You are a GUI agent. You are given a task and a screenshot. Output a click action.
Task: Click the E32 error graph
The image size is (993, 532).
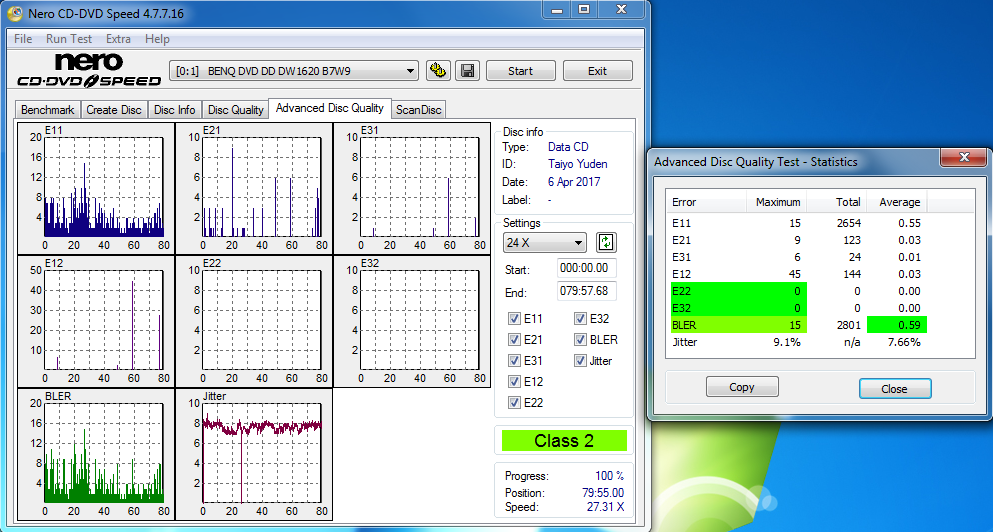[x=412, y=321]
